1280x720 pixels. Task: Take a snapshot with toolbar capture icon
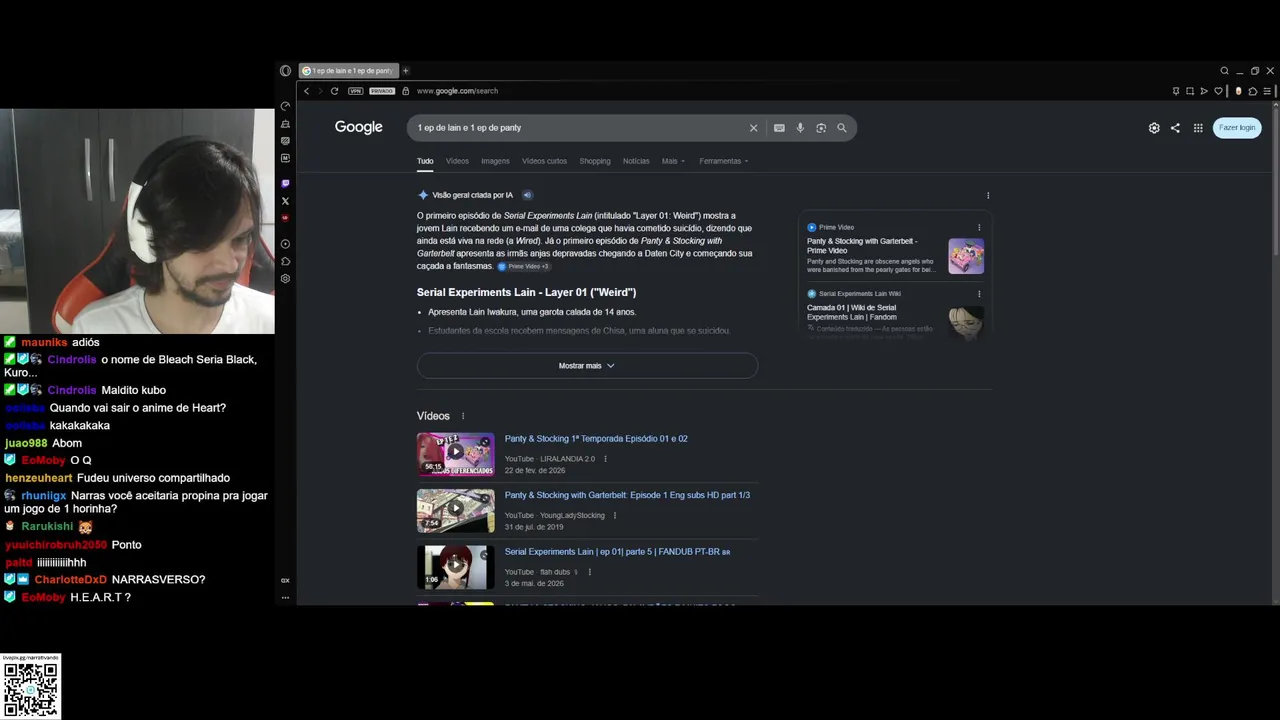(1190, 91)
